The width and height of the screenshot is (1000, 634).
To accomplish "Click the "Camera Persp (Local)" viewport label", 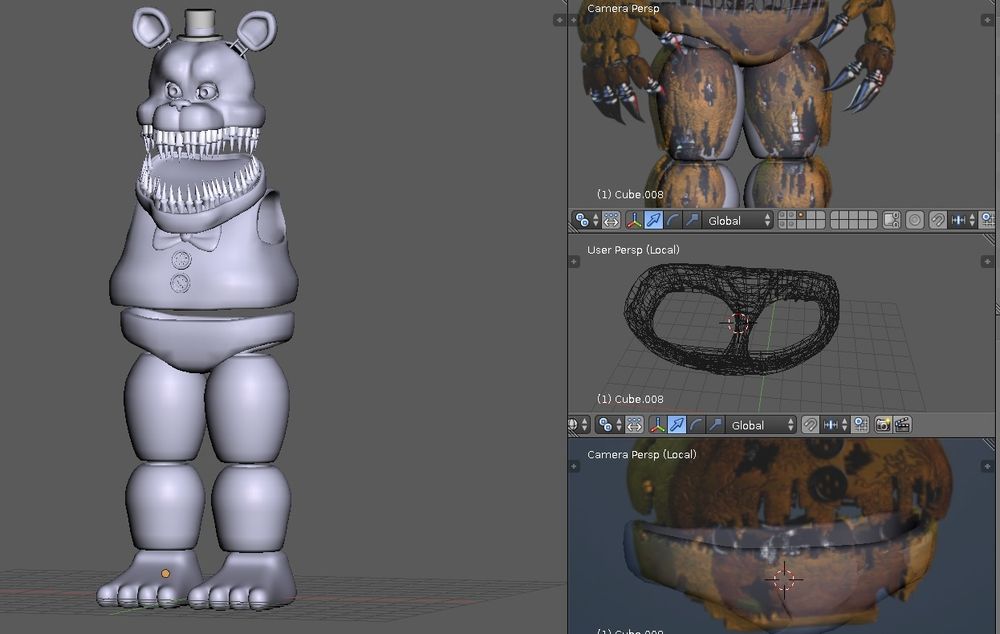I will point(642,455).
